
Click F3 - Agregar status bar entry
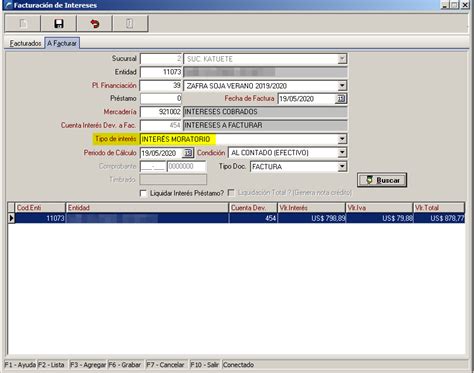tap(88, 365)
